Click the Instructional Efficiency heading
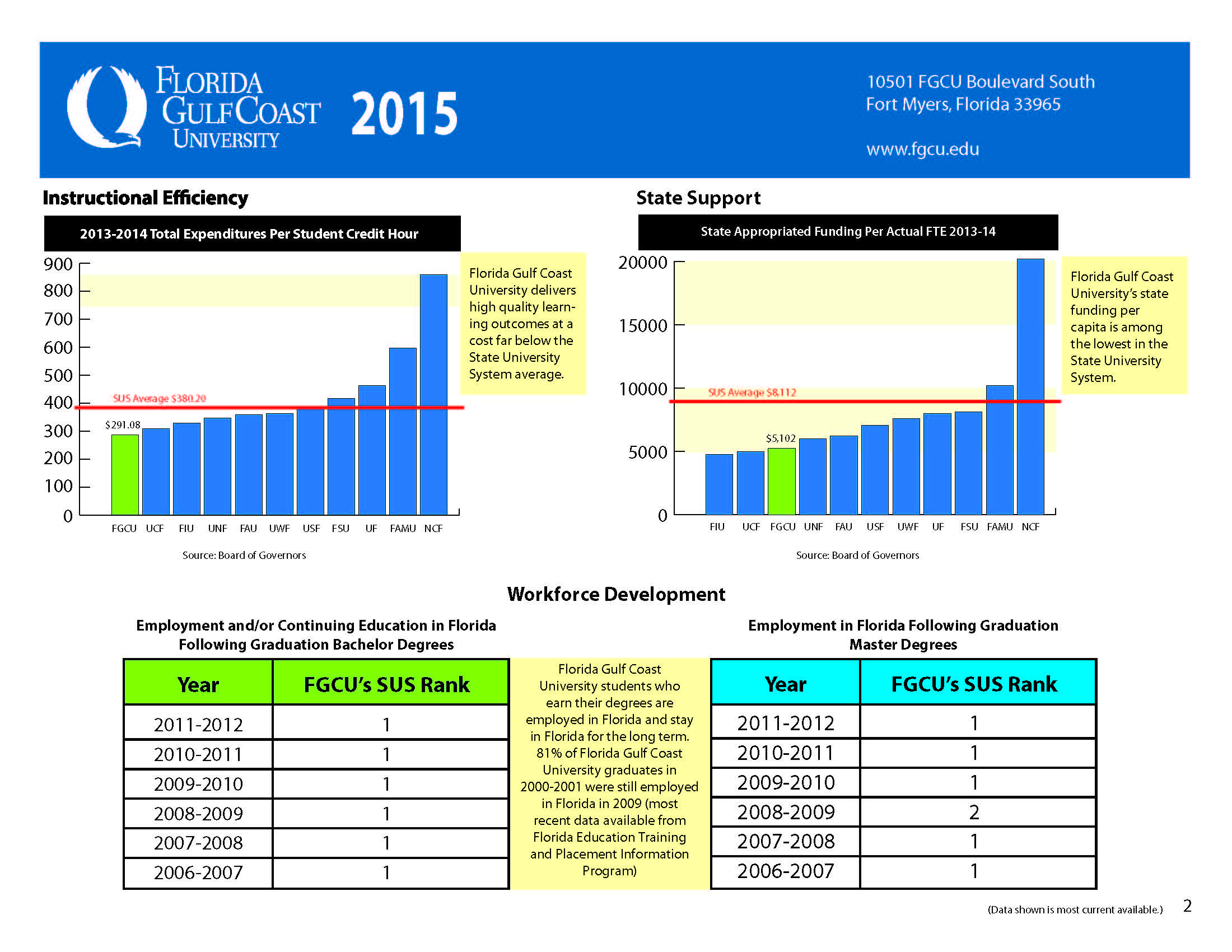 coord(146,198)
